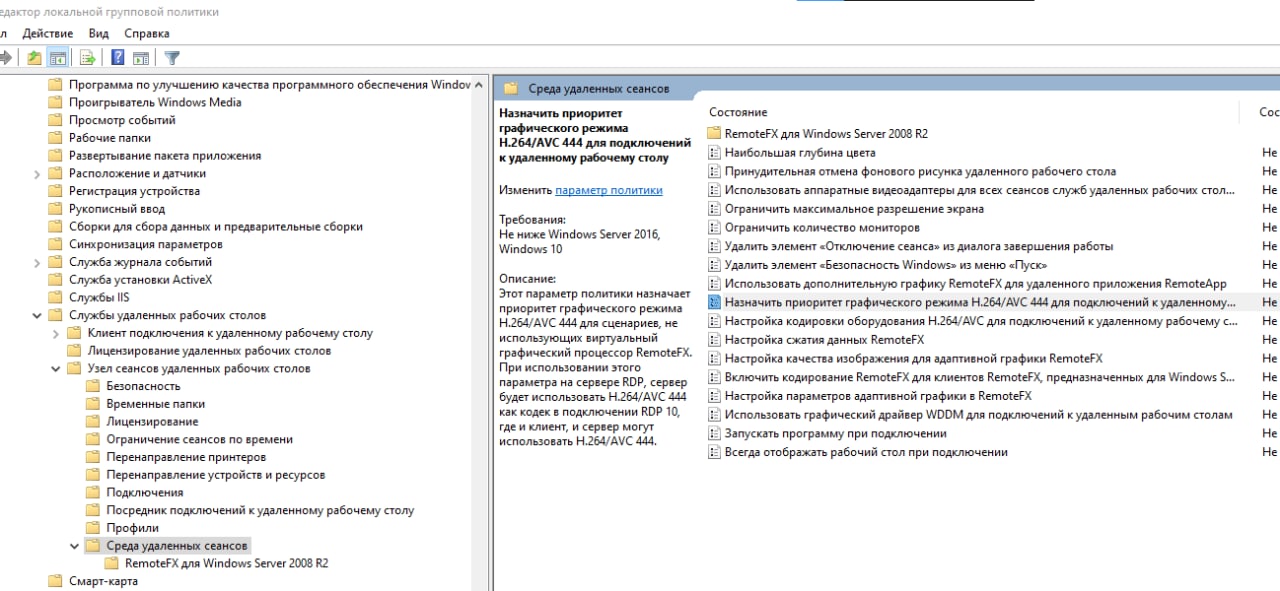Click the Export list toolbar icon
This screenshot has width=1280, height=591.
click(x=88, y=57)
